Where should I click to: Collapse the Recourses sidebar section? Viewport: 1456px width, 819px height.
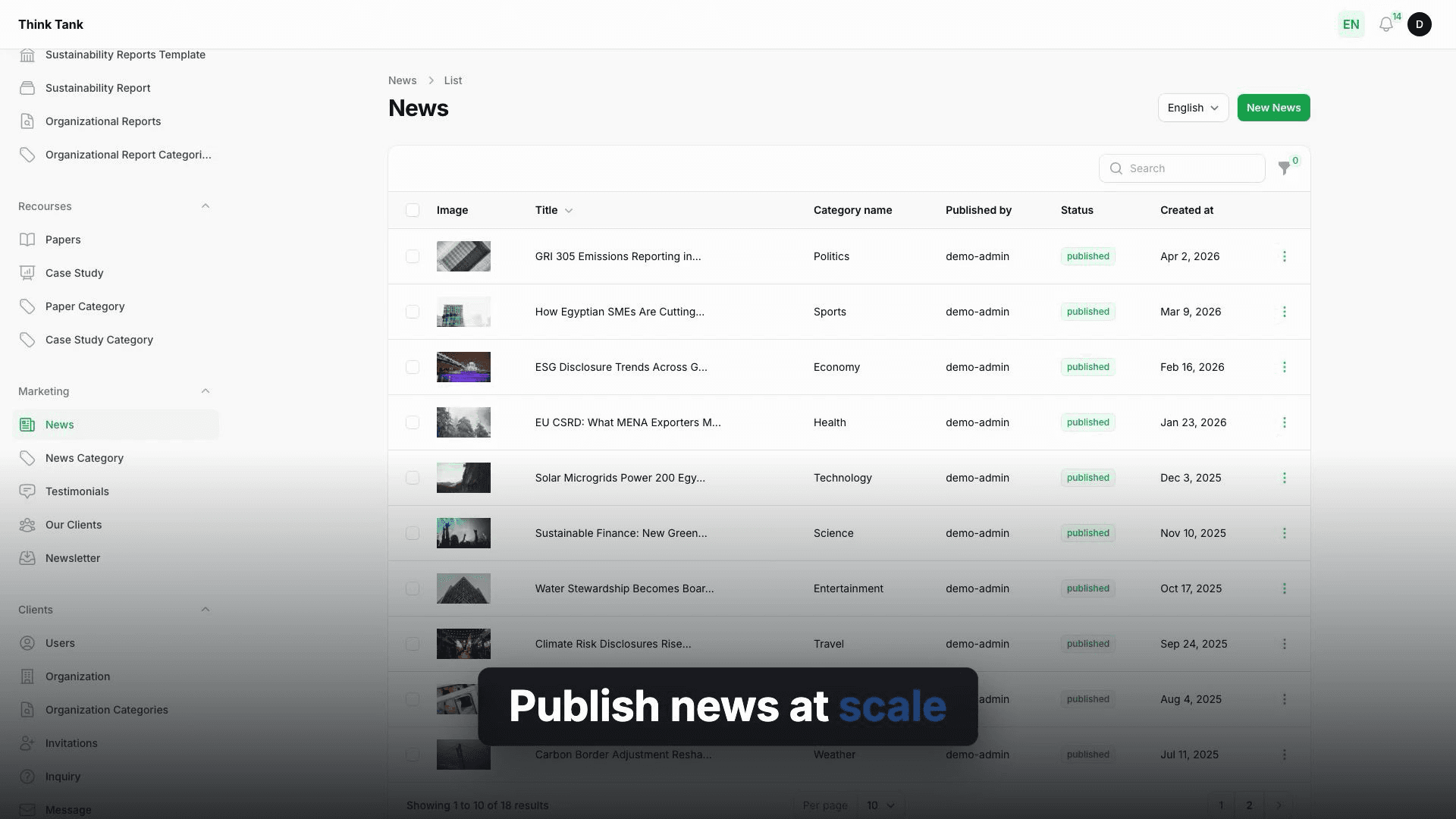206,206
